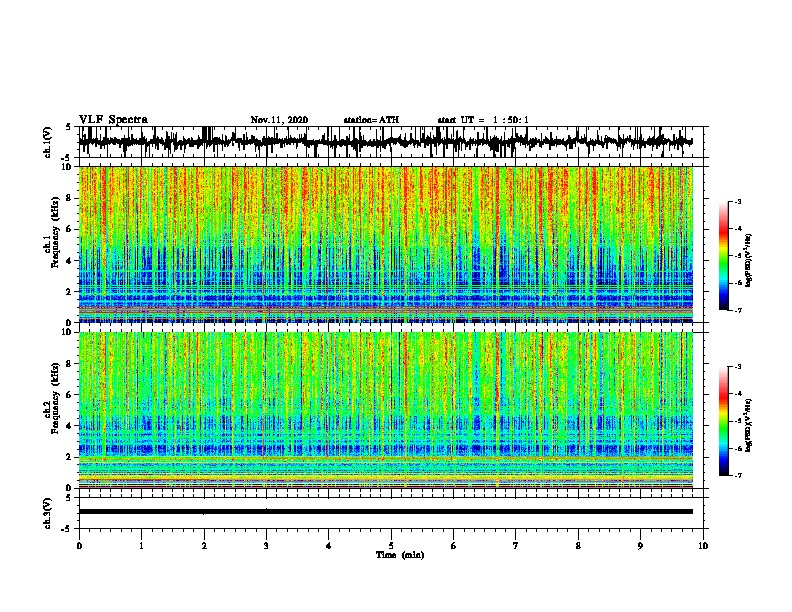792x612 pixels.
Task: Click the ch.2 colorbar log(PSD) unit label
Action: tap(749, 425)
